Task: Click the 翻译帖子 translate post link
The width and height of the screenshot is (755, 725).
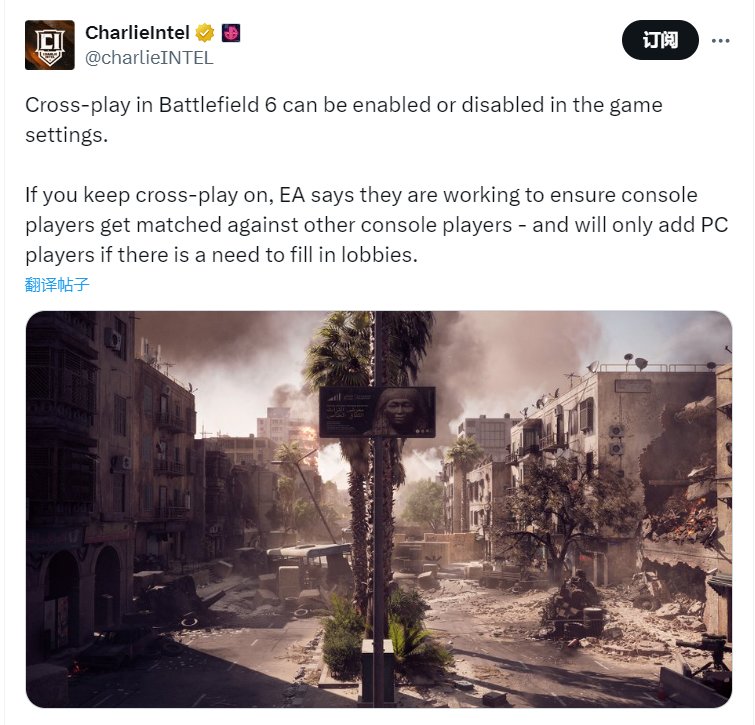Action: pyautogui.click(x=57, y=285)
